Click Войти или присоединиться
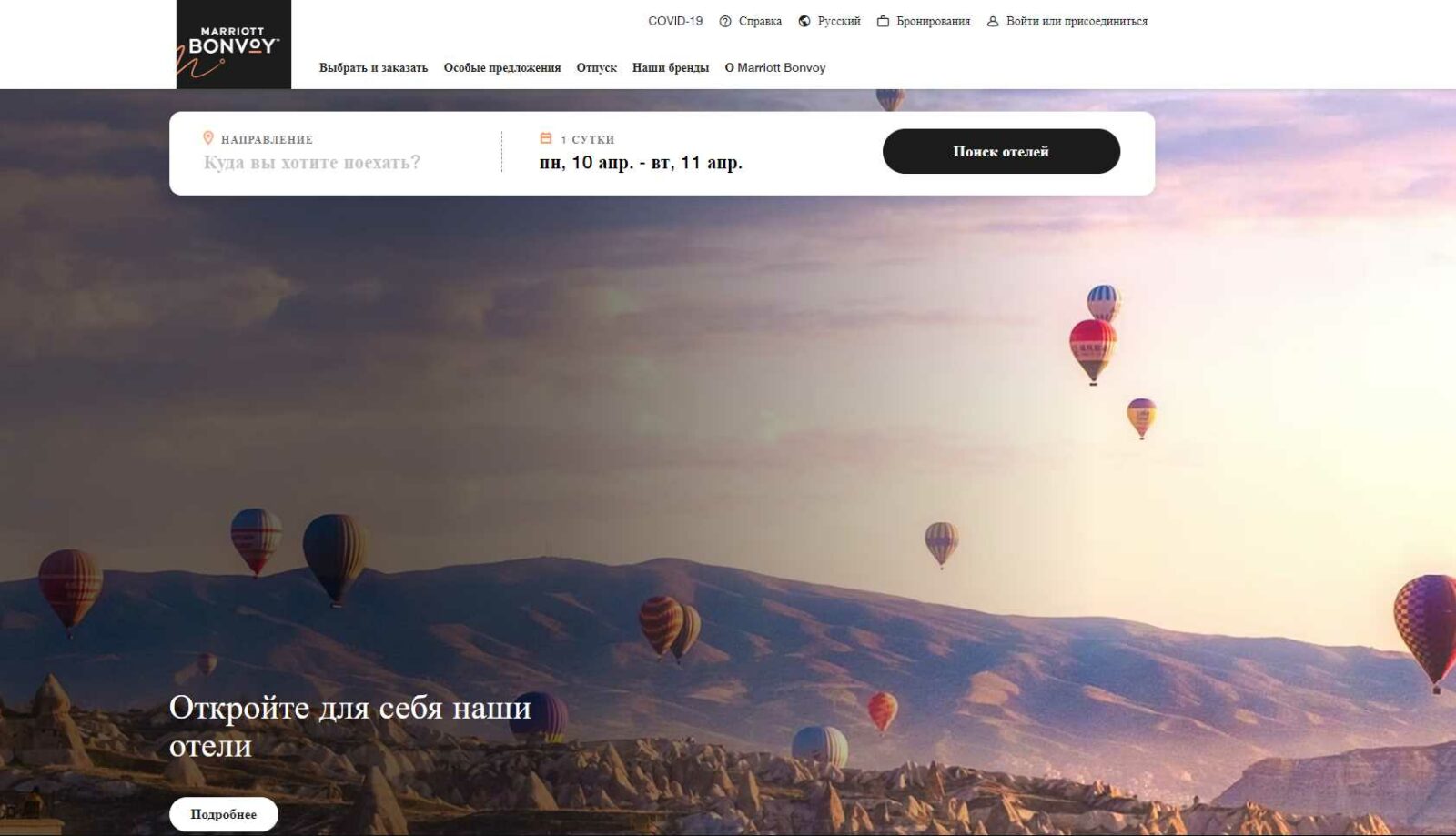The image size is (1456, 836). tap(1077, 21)
